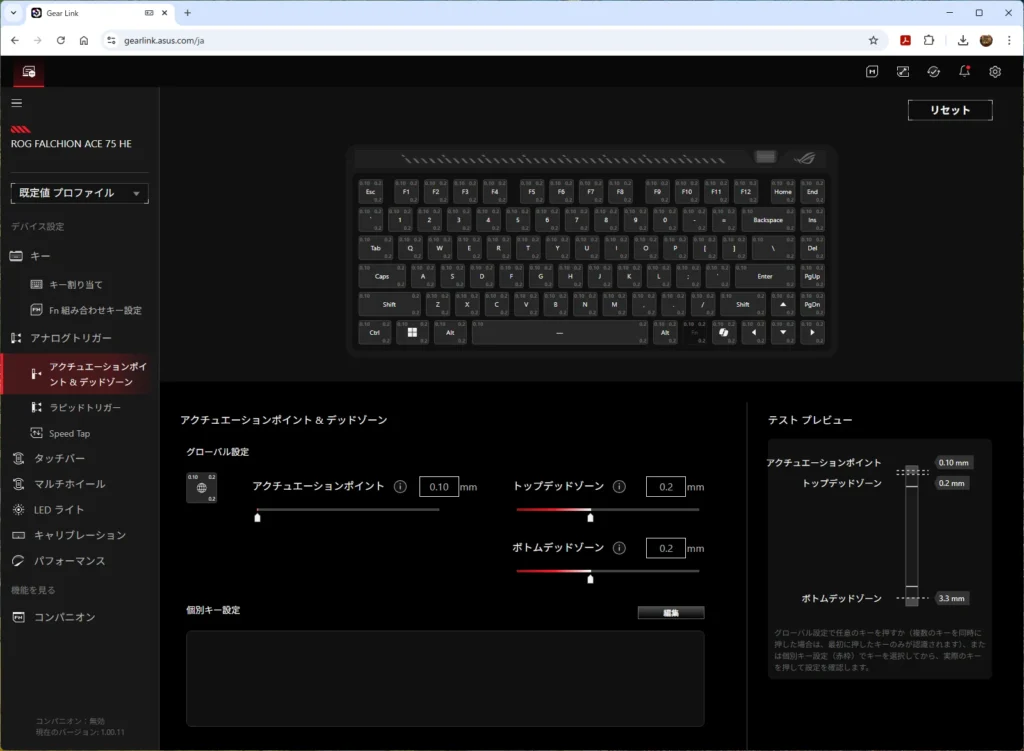Click 編集 button for individual key settings
1024x751 pixels.
point(670,613)
